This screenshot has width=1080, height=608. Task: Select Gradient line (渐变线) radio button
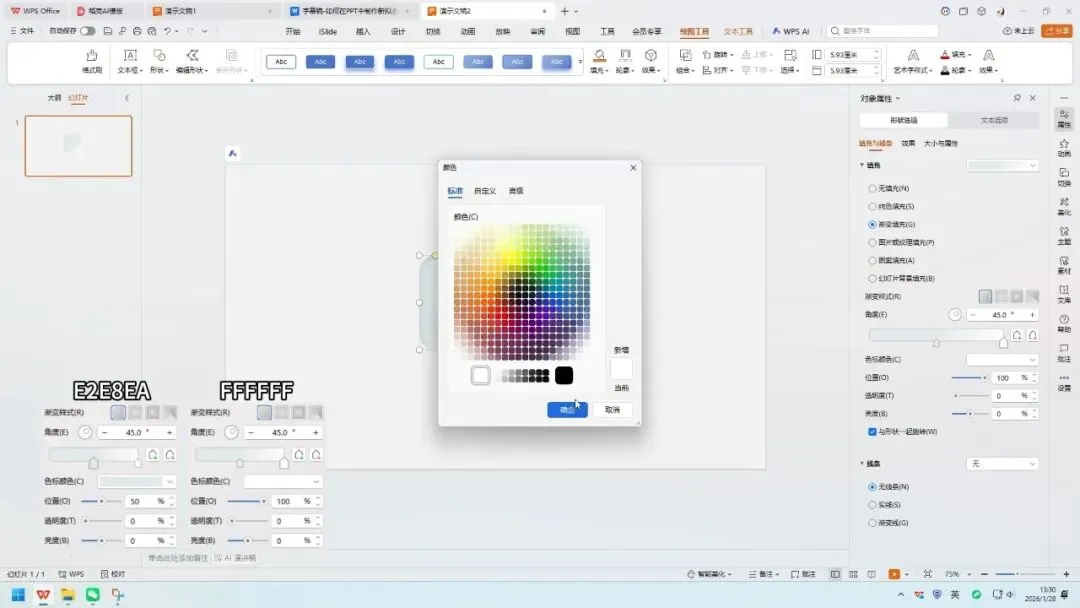pyautogui.click(x=872, y=523)
